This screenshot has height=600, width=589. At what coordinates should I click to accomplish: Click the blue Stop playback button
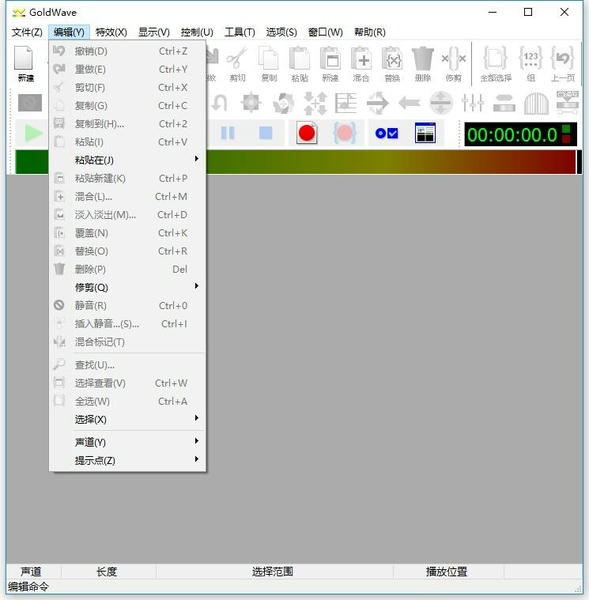click(266, 133)
